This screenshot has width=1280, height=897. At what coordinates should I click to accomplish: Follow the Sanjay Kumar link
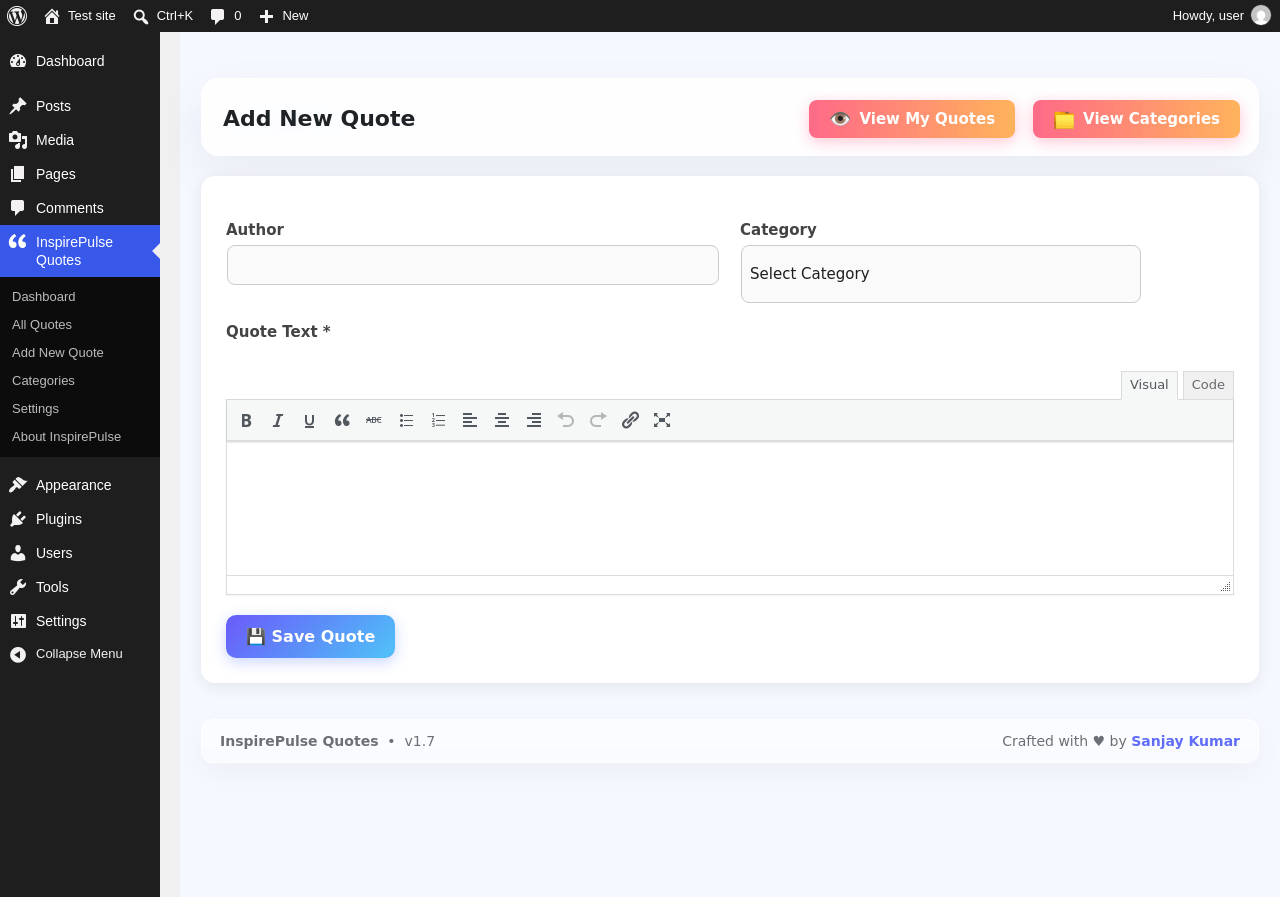click(1185, 741)
